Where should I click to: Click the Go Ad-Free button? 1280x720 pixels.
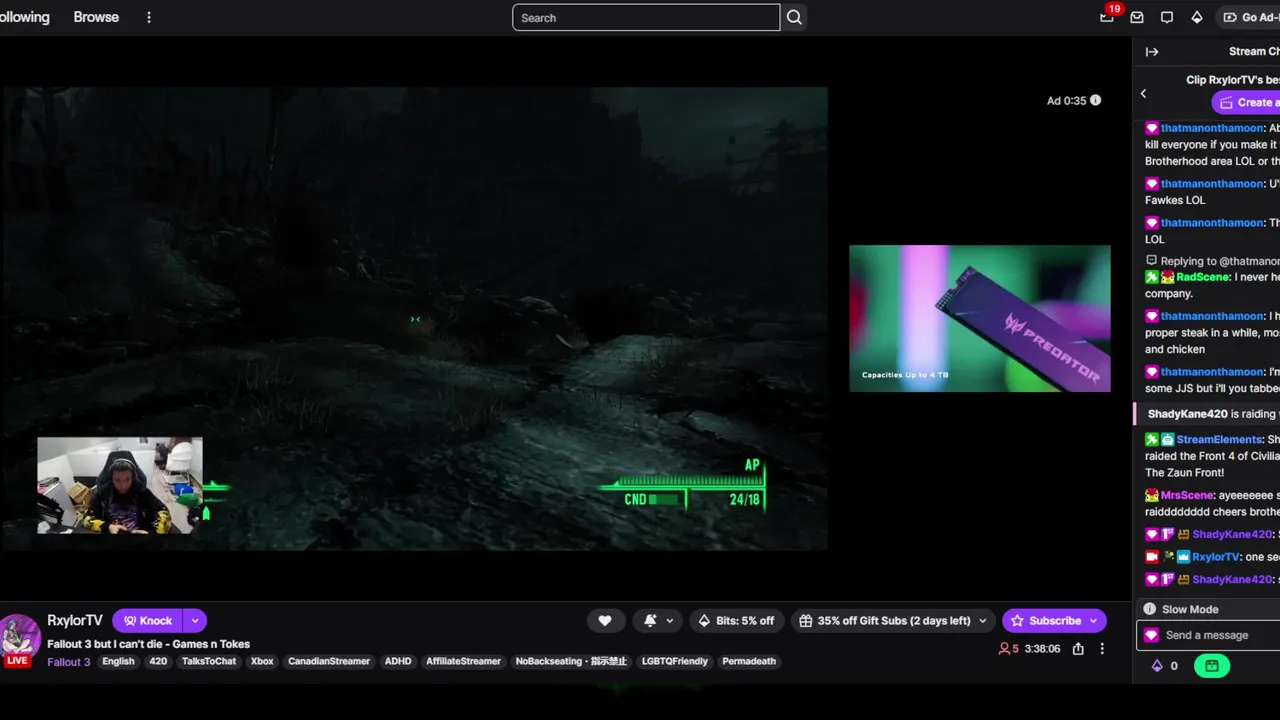[x=1248, y=17]
